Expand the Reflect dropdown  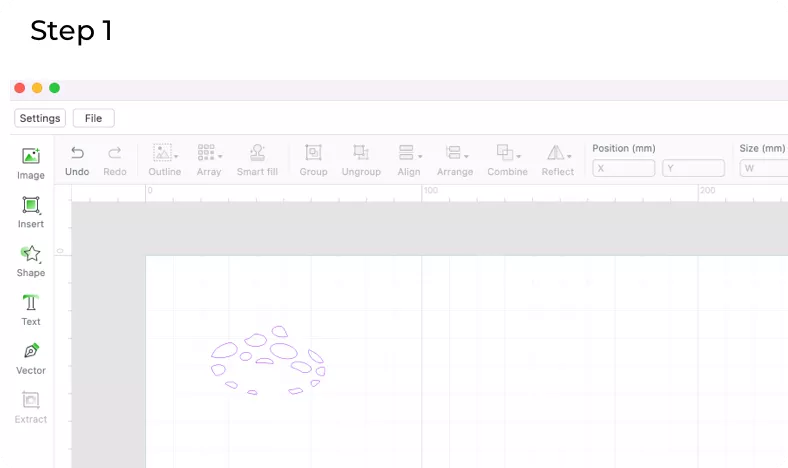pyautogui.click(x=569, y=156)
